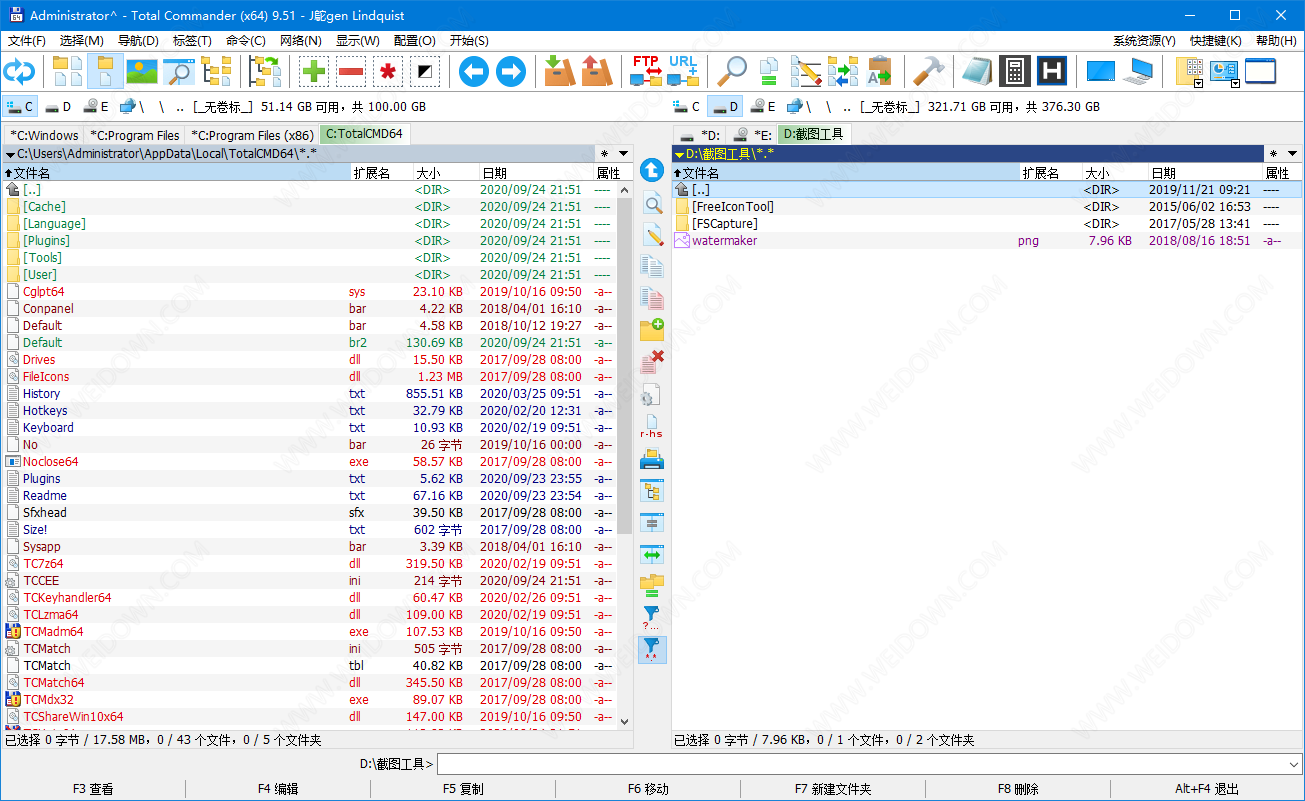
Task: Select drive D in right panel
Action: pyautogui.click(x=725, y=107)
